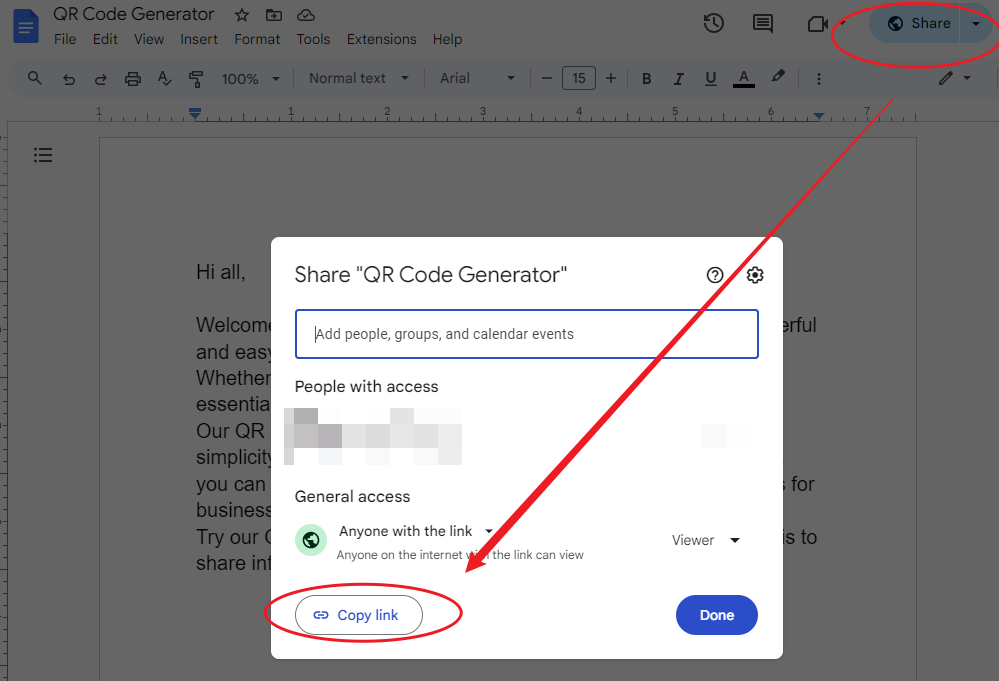Open share settings gear icon
Screen dimensions: 999x681
(x=755, y=275)
